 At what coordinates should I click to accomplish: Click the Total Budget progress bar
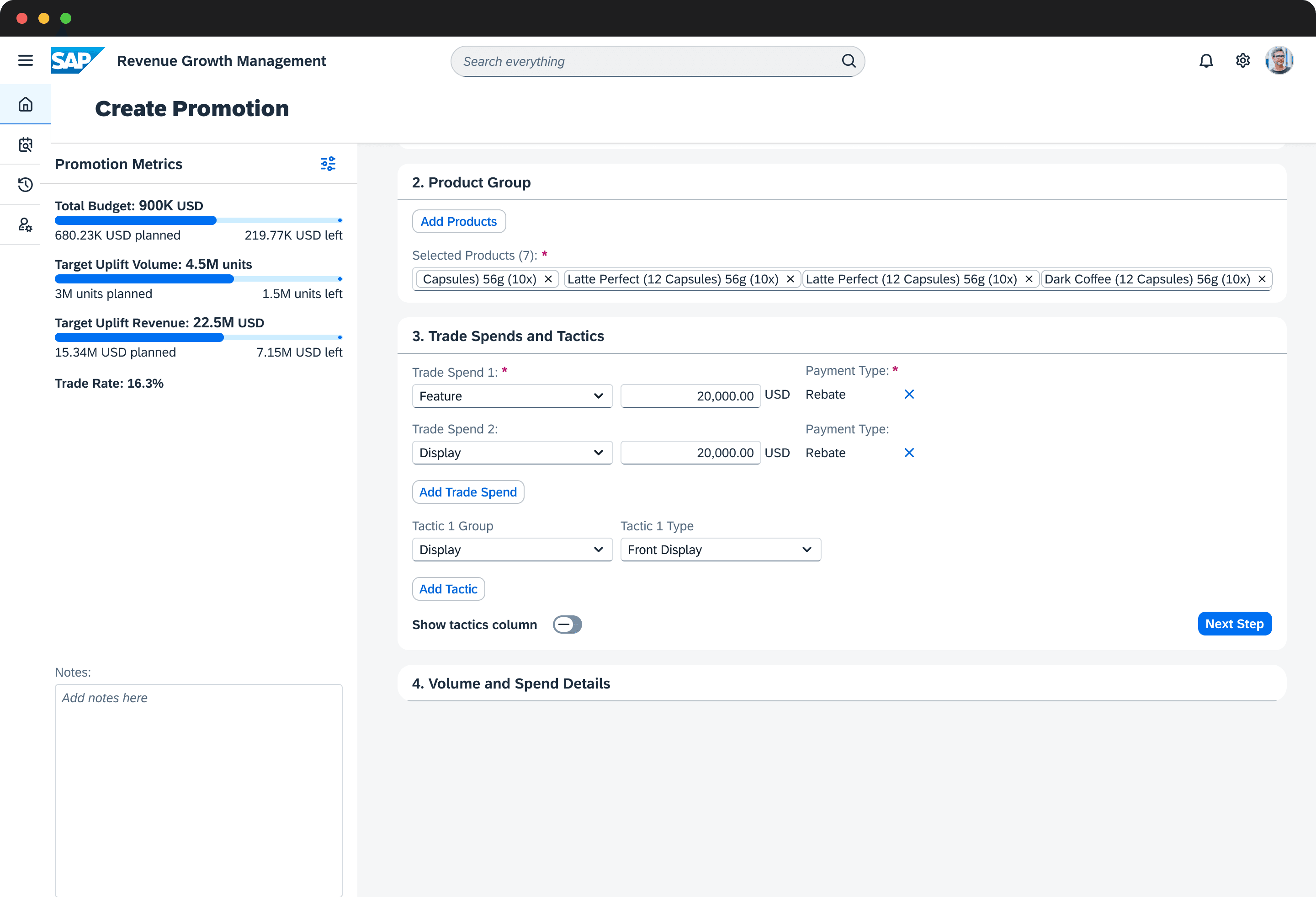pyautogui.click(x=198, y=220)
